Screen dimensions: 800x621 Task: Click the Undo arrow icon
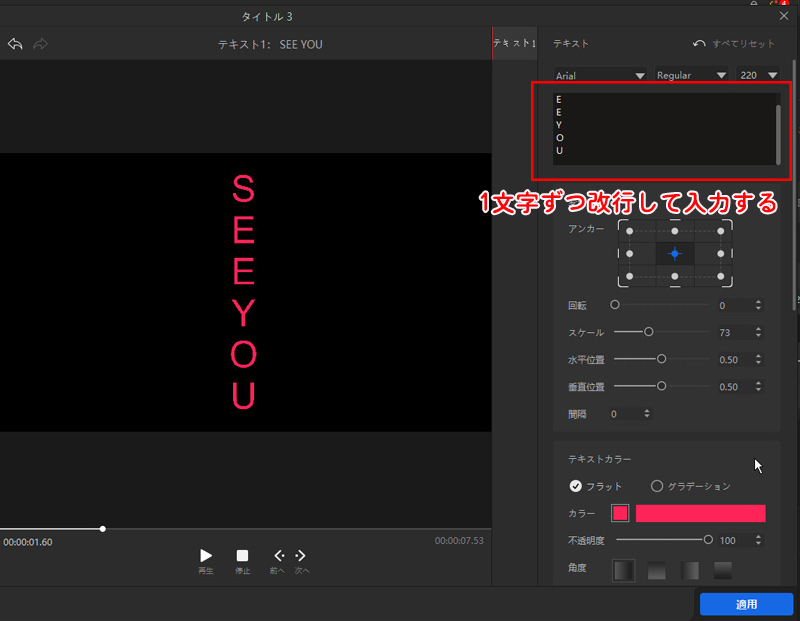click(x=13, y=42)
